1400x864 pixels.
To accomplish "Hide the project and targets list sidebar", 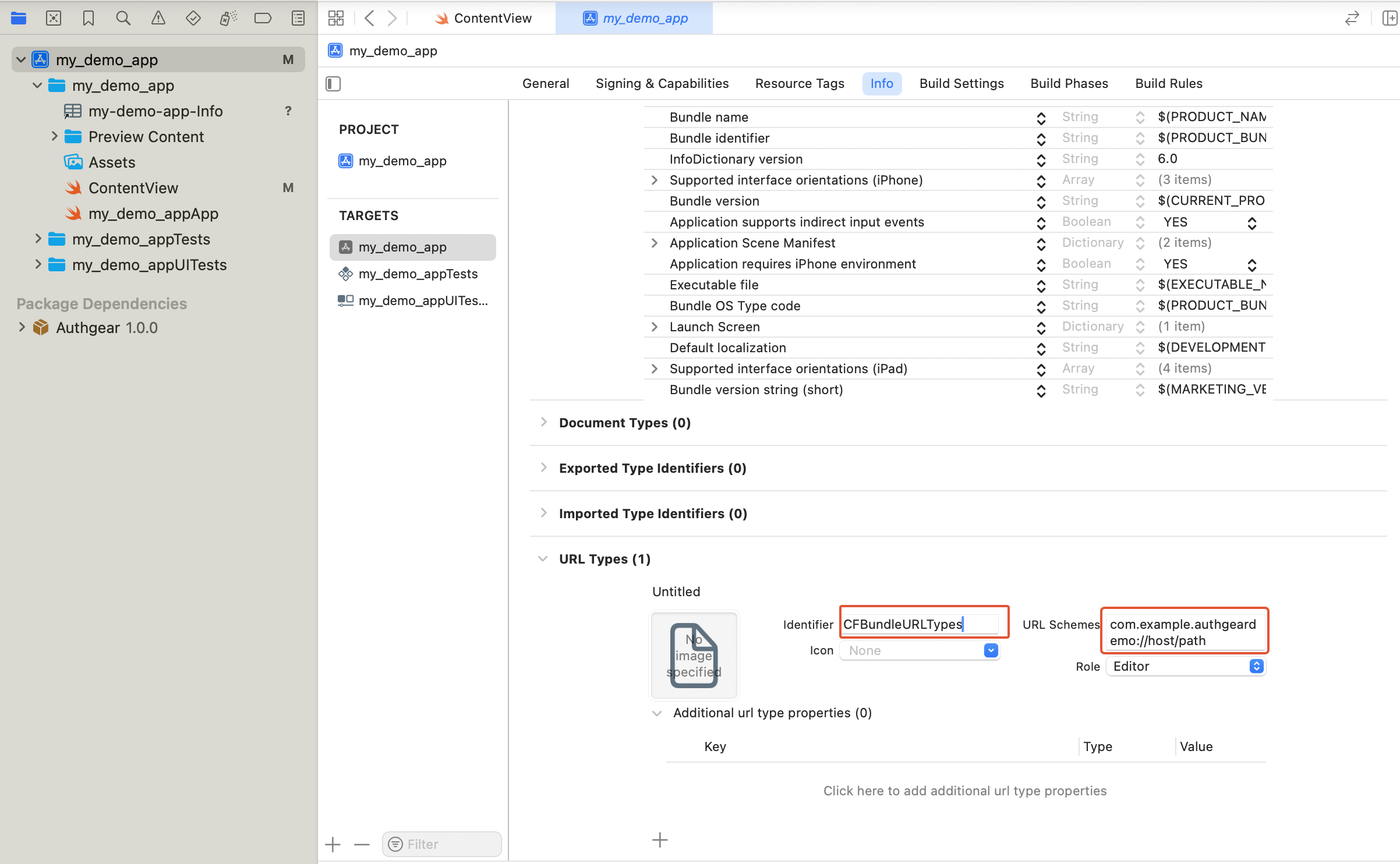I will 333,84.
